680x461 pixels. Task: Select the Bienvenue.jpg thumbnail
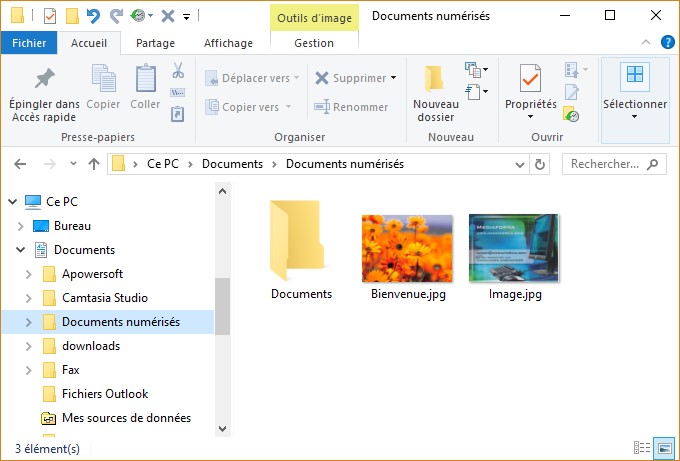tap(406, 248)
